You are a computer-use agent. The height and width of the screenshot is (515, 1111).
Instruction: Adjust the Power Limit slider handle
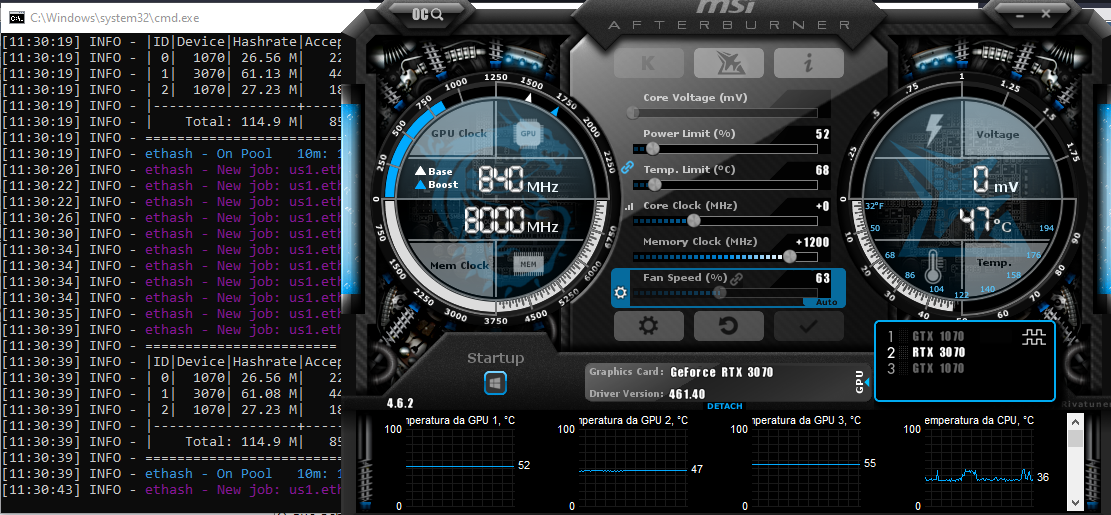pos(652,149)
